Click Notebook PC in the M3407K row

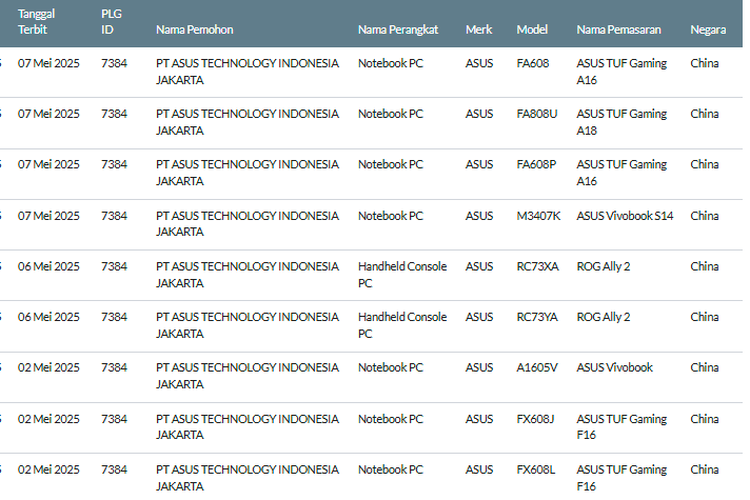390,216
